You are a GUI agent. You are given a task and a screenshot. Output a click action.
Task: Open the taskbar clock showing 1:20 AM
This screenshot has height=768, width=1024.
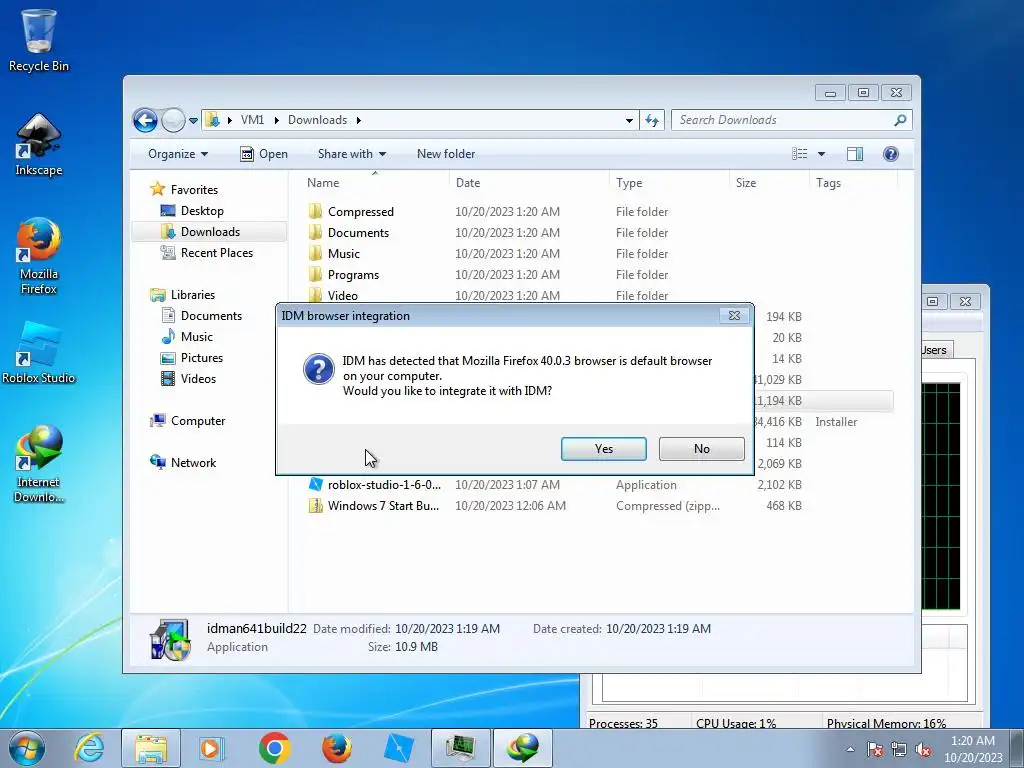[973, 748]
